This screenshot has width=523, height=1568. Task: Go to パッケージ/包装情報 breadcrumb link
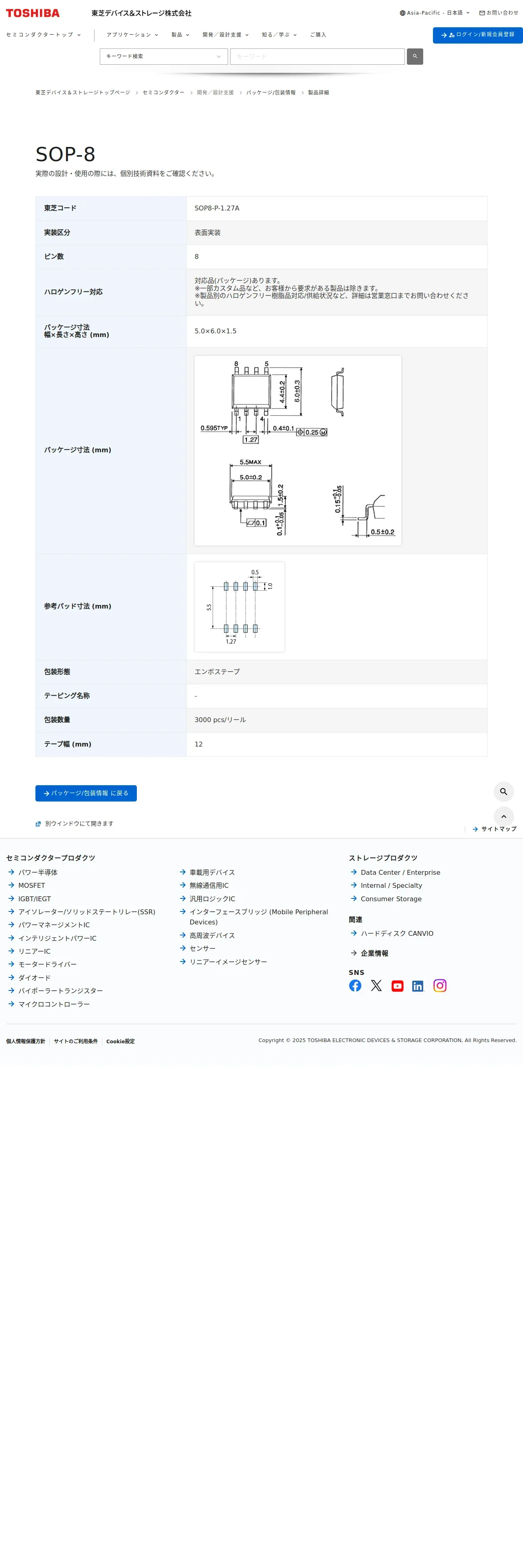click(x=271, y=92)
